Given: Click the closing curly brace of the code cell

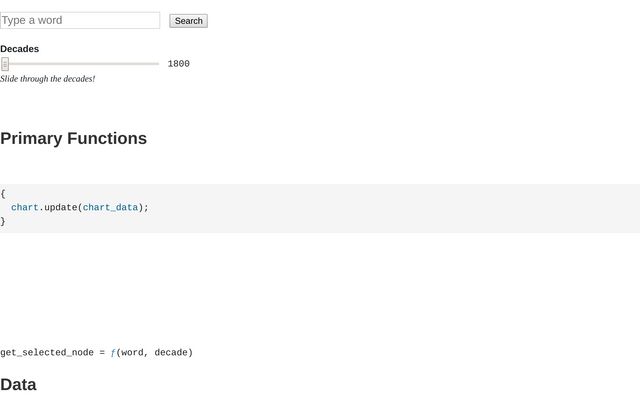Looking at the screenshot, I should click(x=3, y=221).
